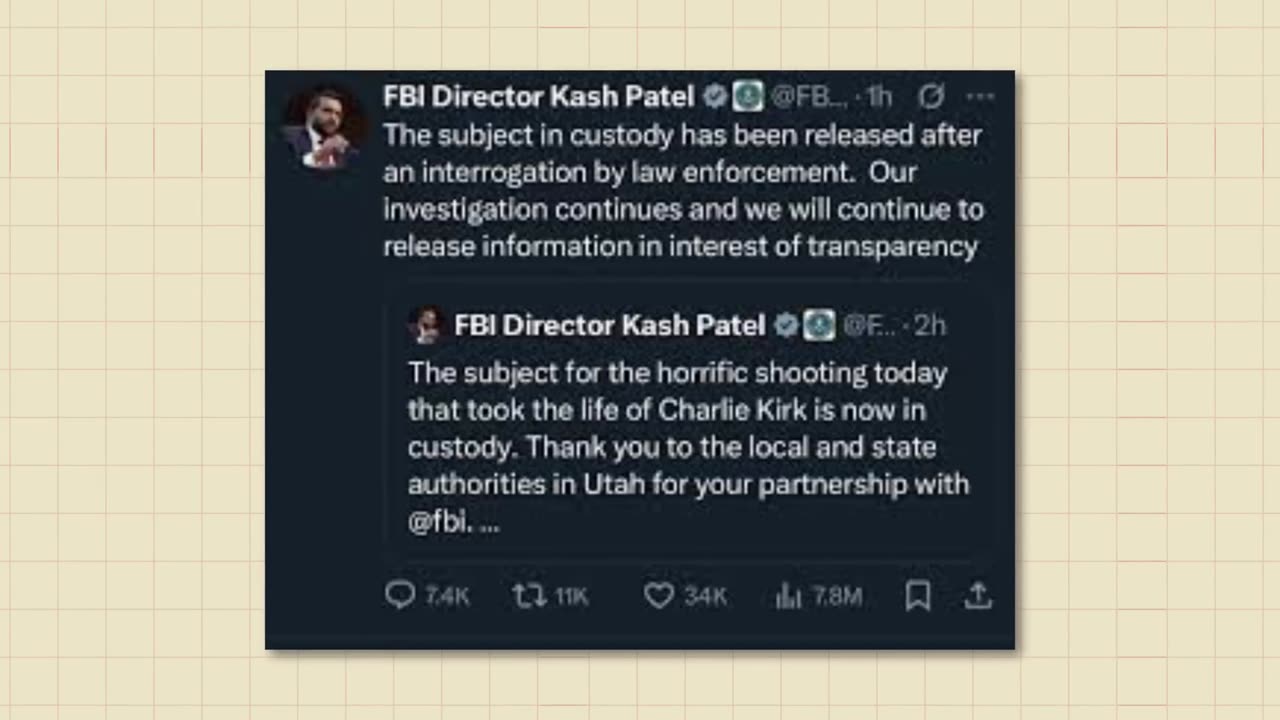
Task: Expand the truncated quoted tweet ellipsis
Action: (x=490, y=522)
